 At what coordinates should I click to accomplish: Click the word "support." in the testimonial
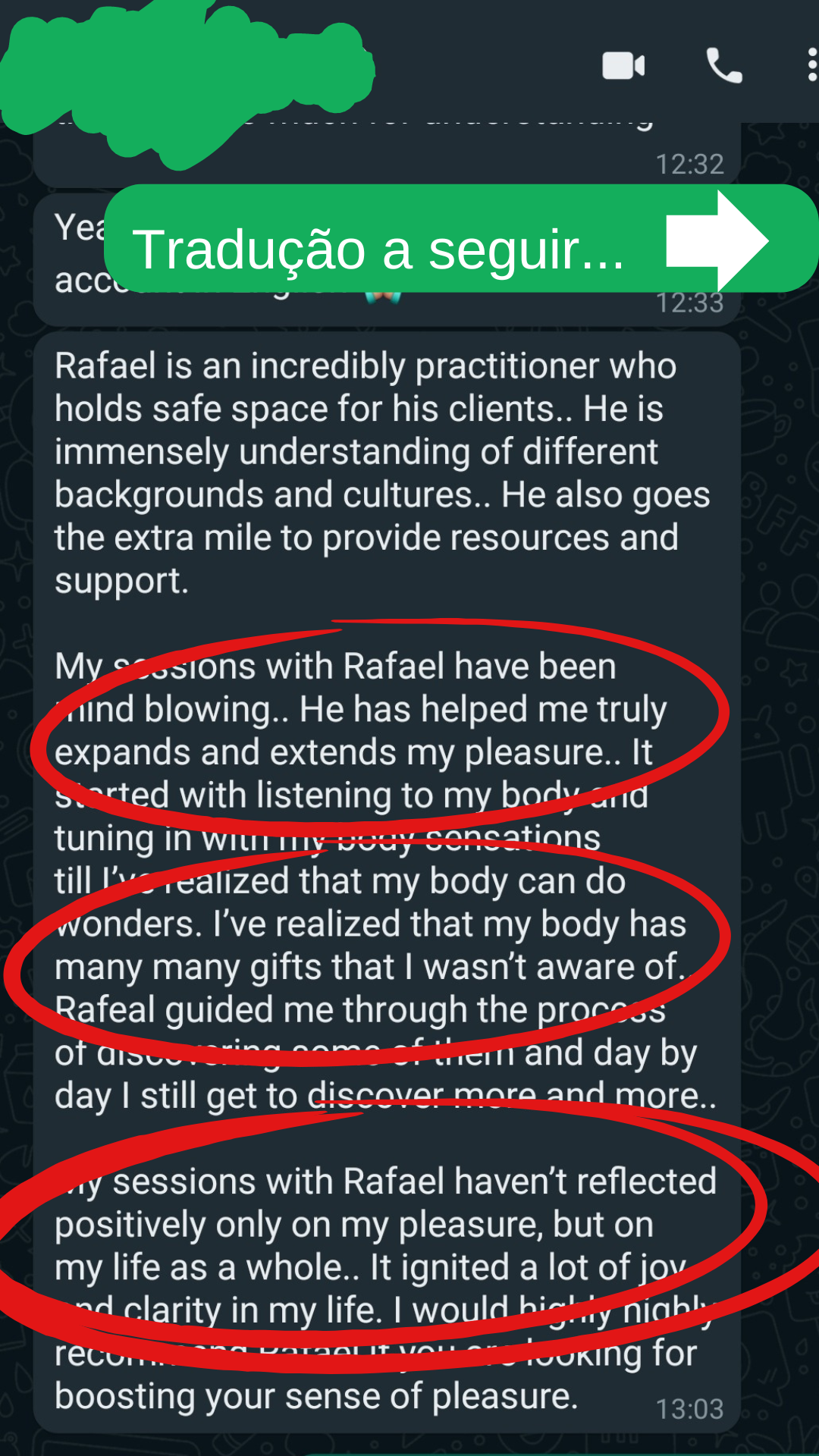[121, 581]
